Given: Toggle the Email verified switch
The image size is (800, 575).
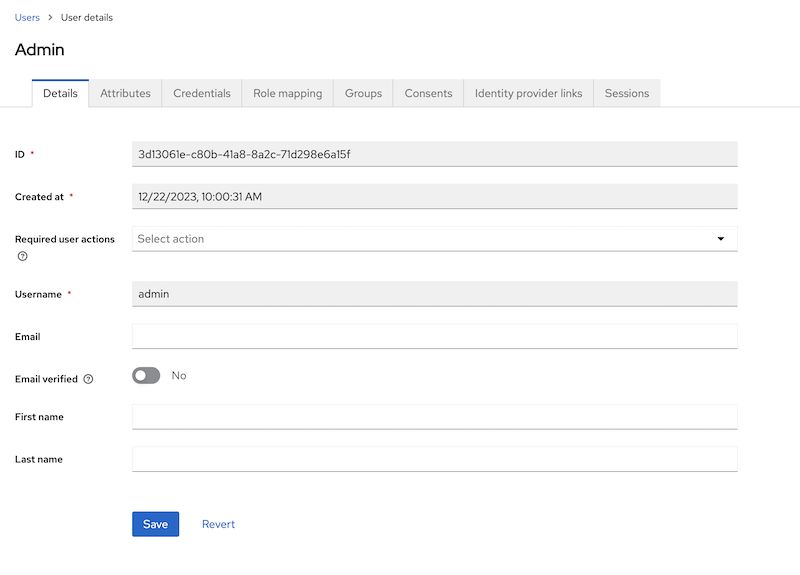Looking at the screenshot, I should click(146, 376).
